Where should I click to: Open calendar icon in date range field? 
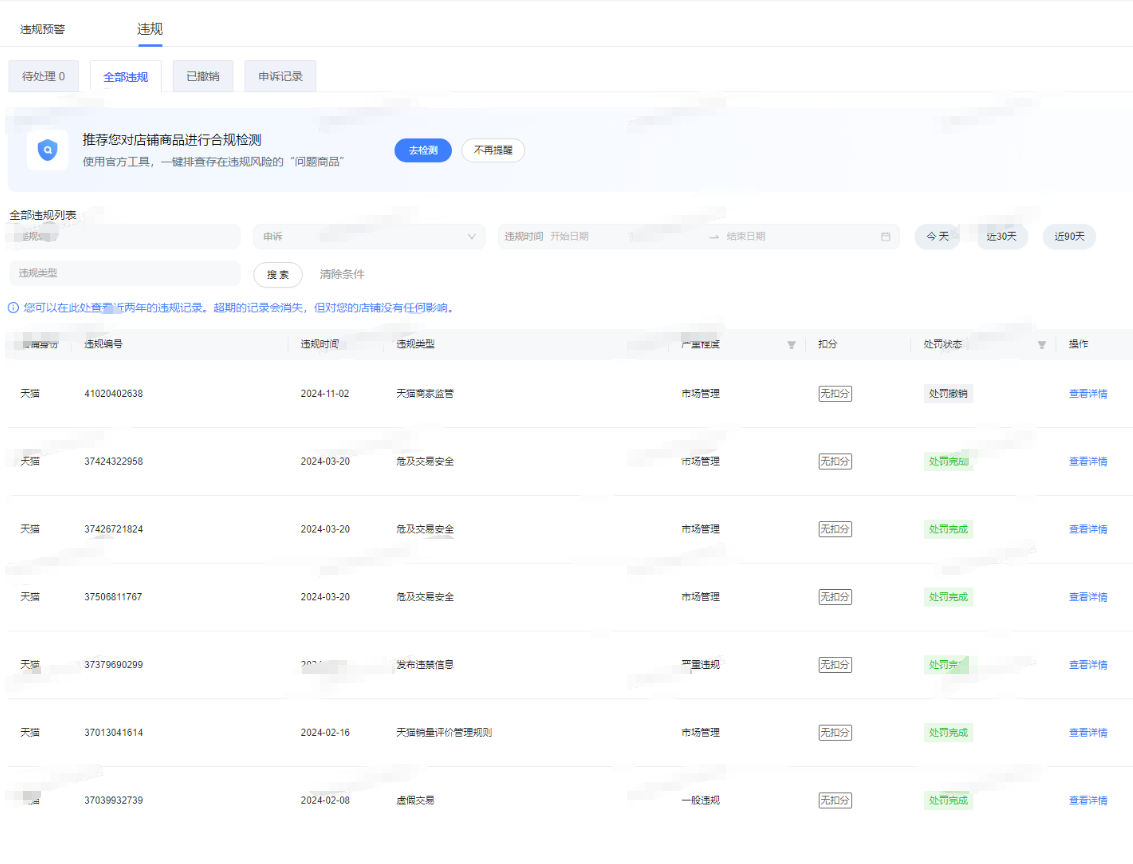(x=885, y=237)
